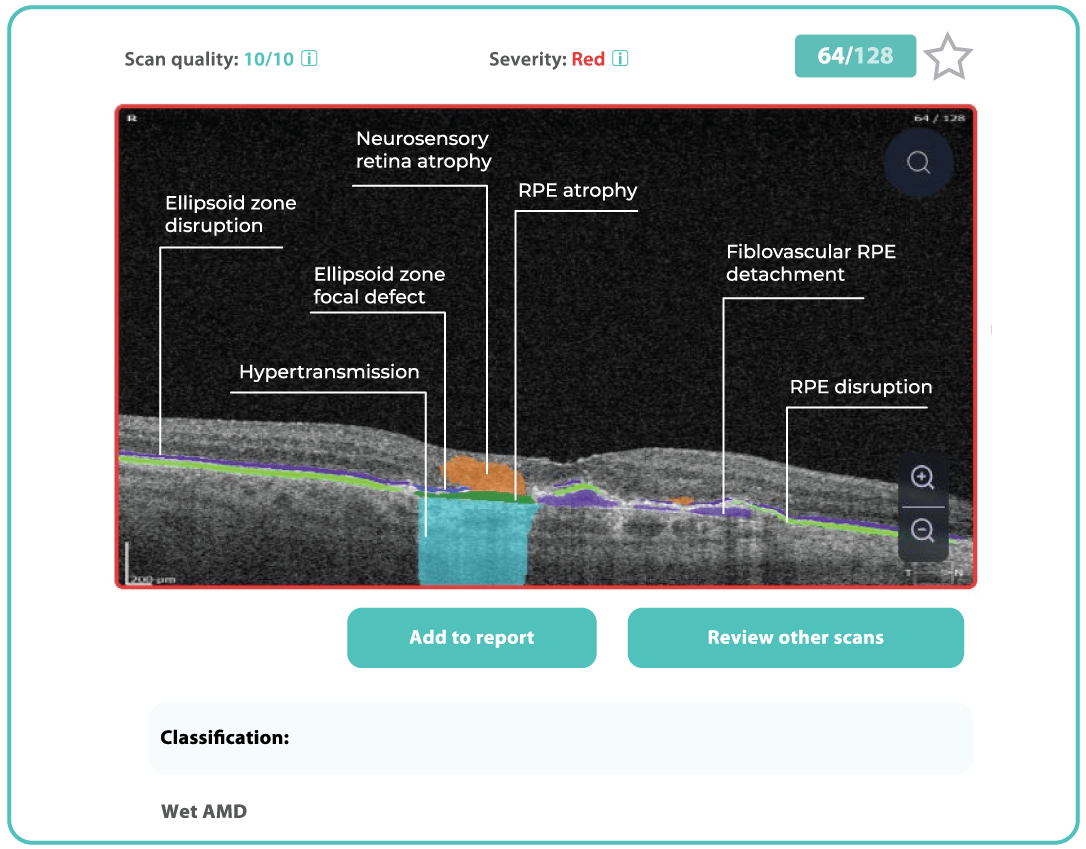
Task: Zoom in on the OCT scan
Action: (922, 478)
